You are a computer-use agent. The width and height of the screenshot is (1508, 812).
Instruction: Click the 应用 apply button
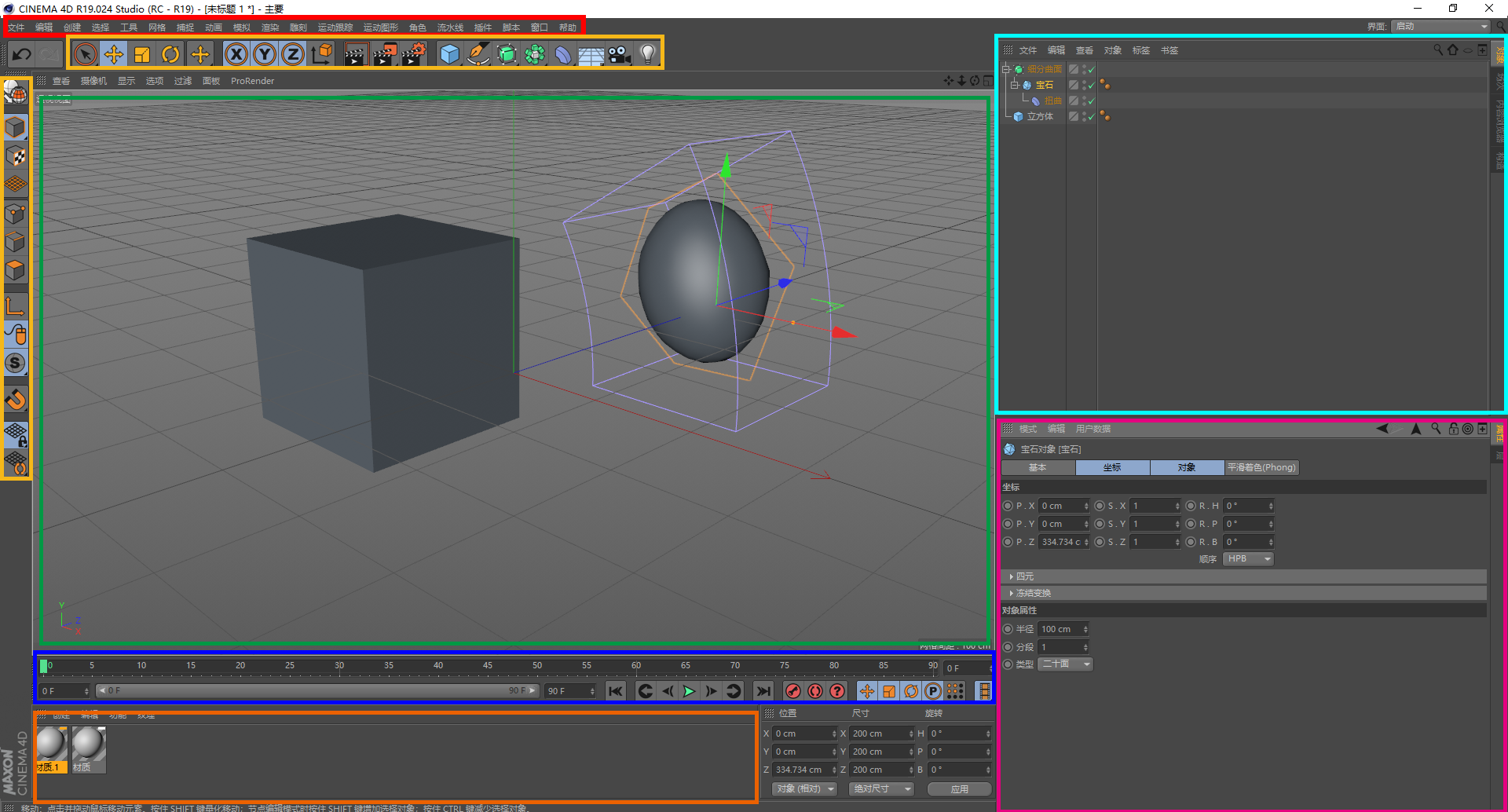point(959,788)
